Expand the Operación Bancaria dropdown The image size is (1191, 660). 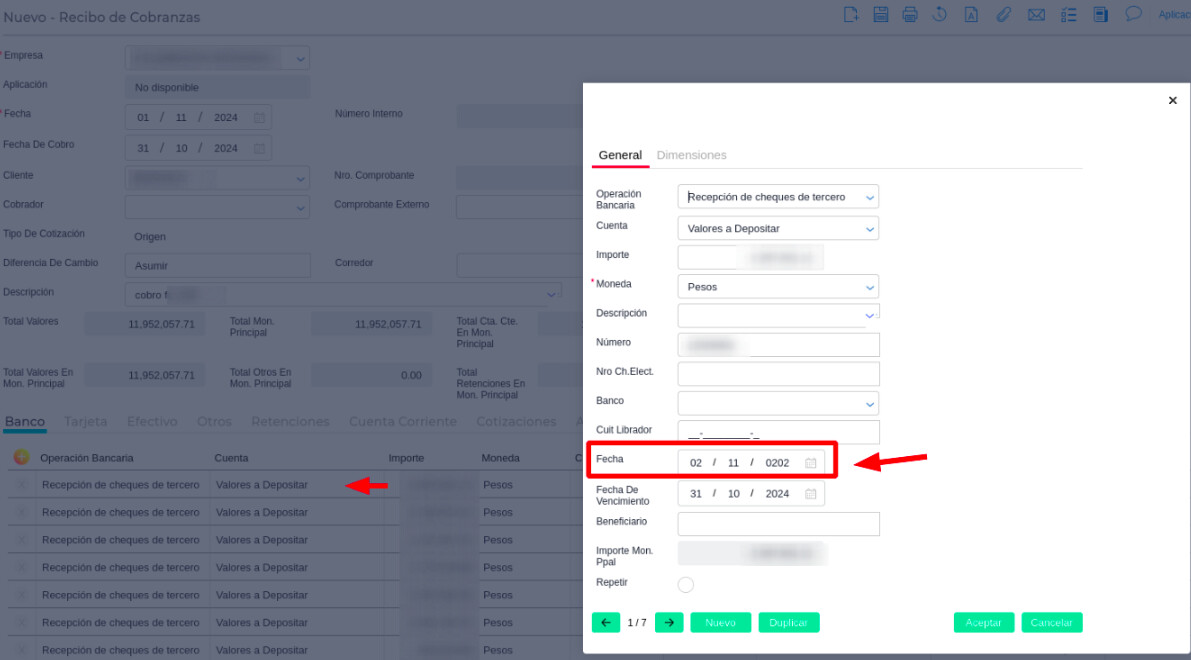click(868, 198)
